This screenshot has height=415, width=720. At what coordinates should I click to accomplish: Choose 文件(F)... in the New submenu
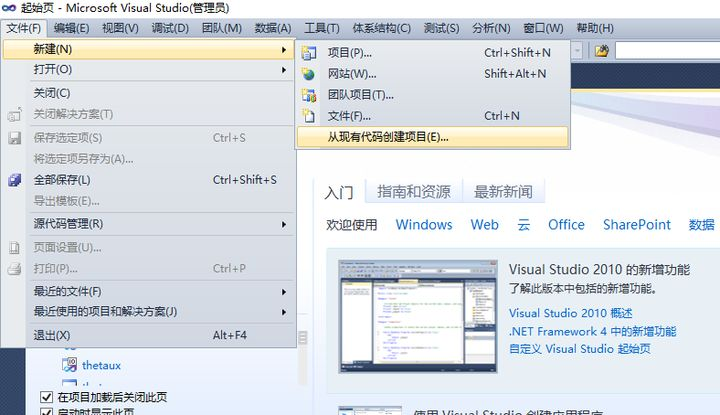[x=433, y=116]
